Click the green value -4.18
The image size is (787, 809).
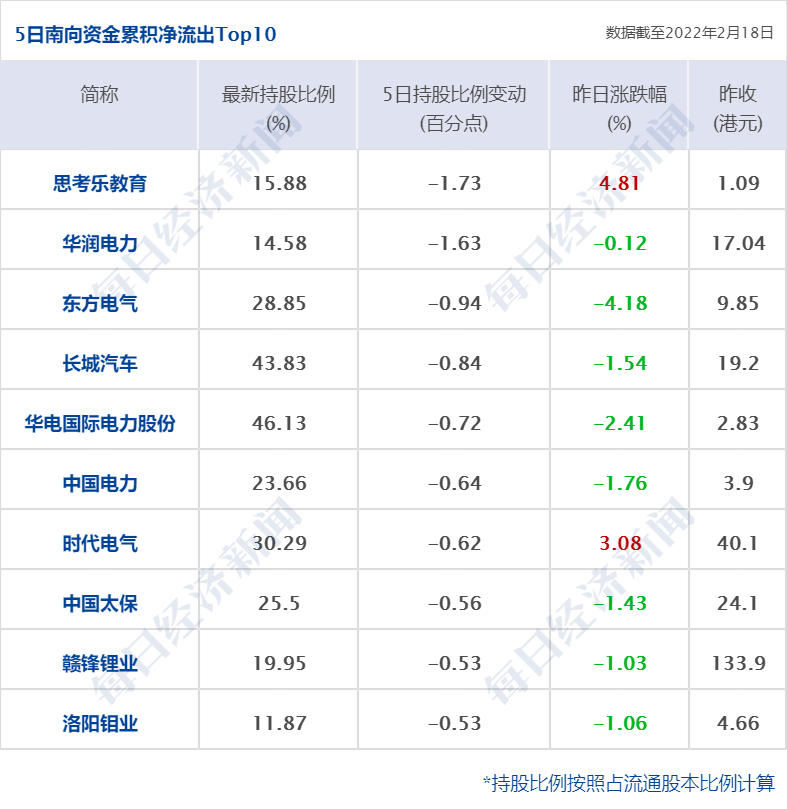click(x=620, y=303)
